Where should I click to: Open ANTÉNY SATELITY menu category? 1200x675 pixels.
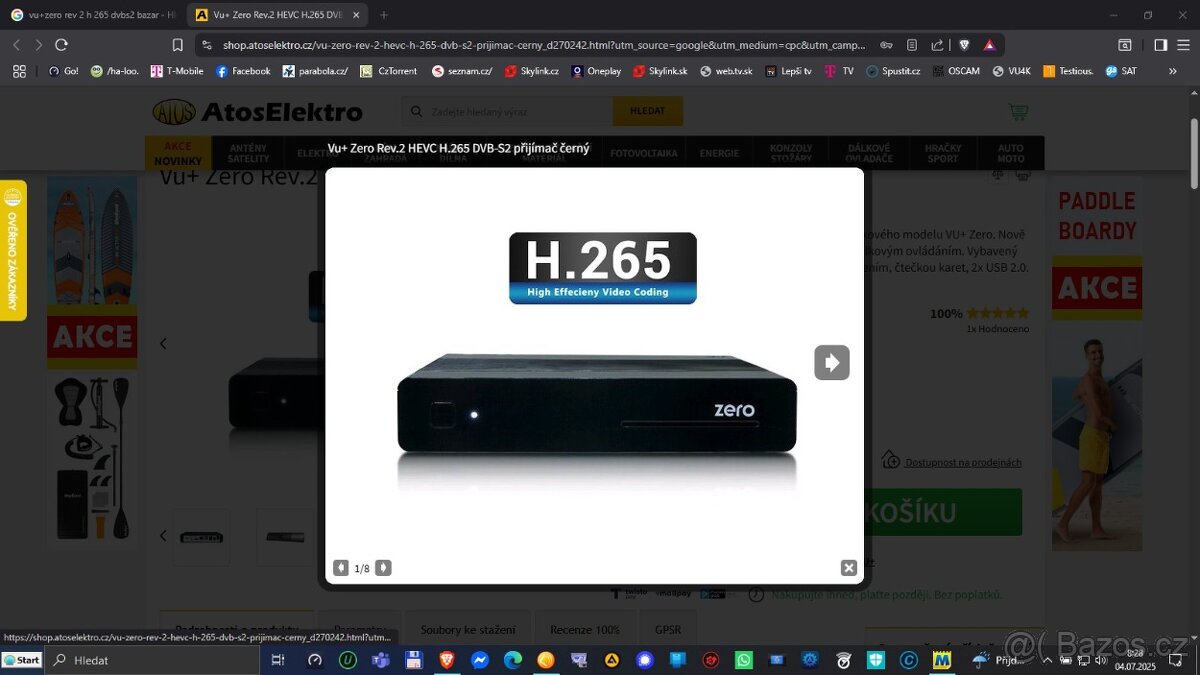tap(248, 153)
